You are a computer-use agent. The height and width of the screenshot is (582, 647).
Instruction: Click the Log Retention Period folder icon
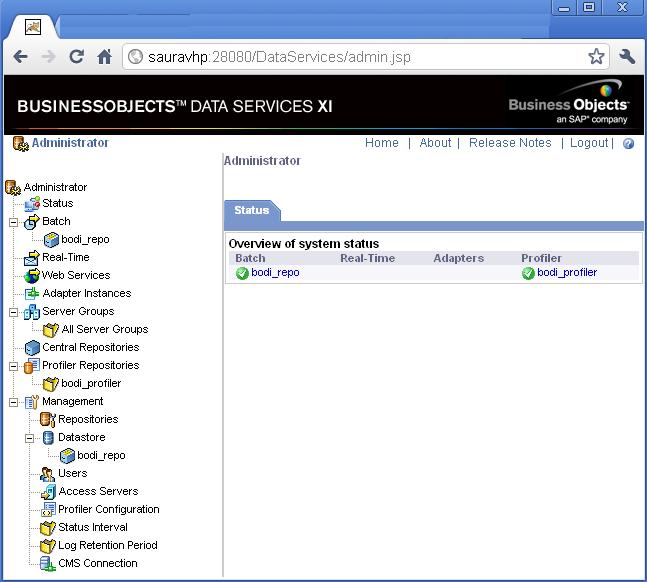(x=47, y=546)
